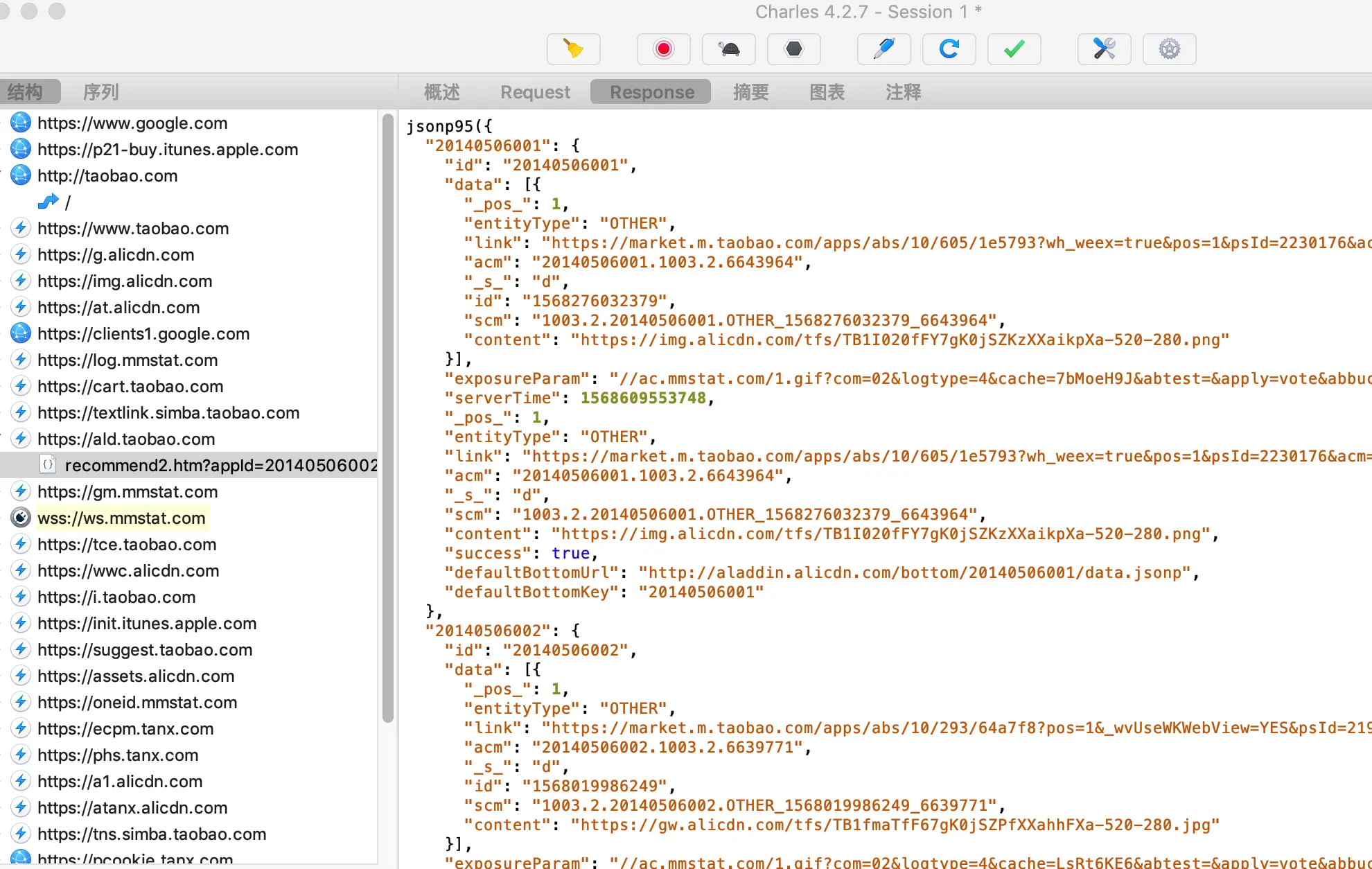Screen dimensions: 1372x869
Task: Open the 概述 overview tab
Action: 441,92
